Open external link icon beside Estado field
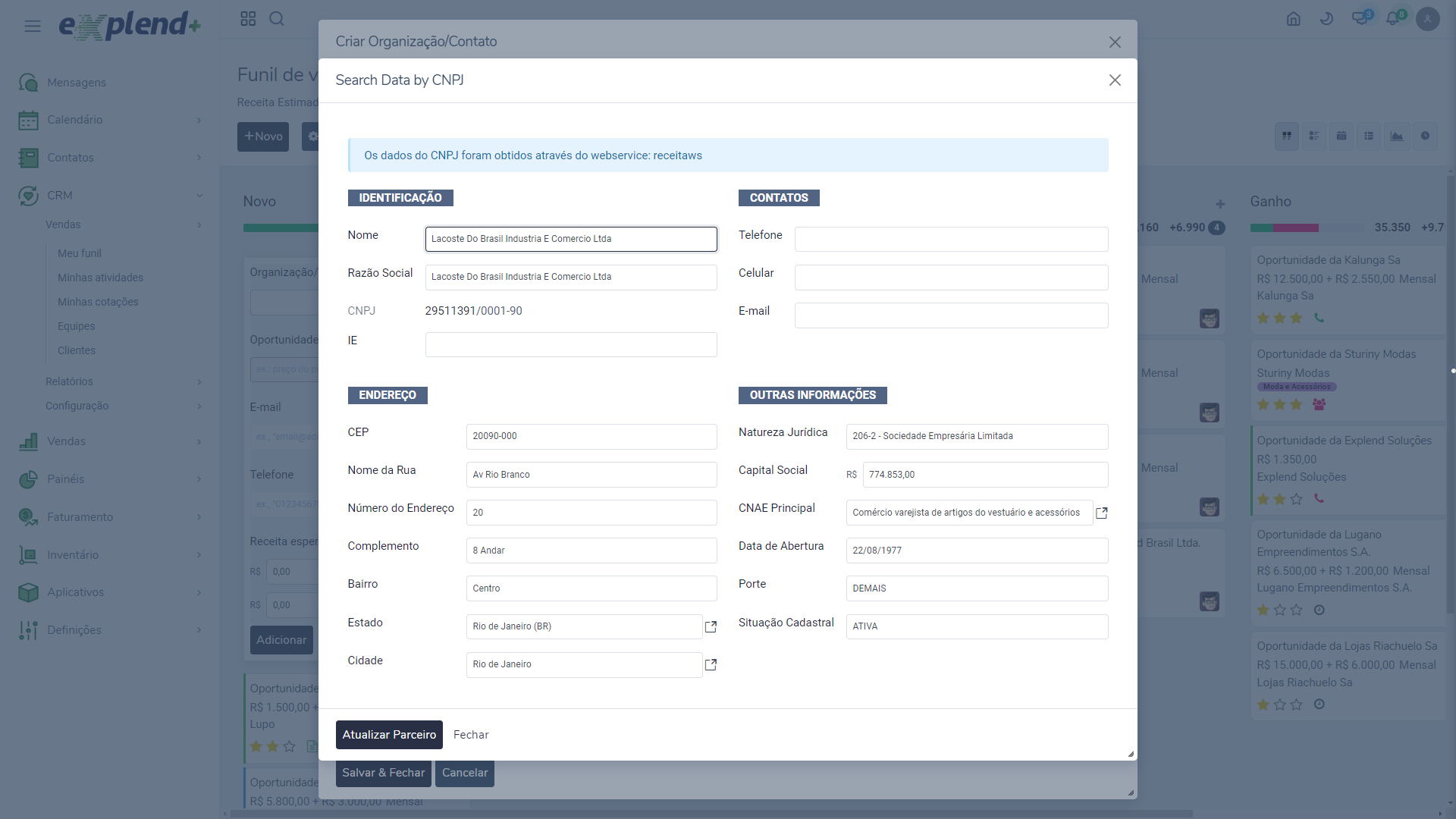1456x819 pixels. pyautogui.click(x=711, y=627)
